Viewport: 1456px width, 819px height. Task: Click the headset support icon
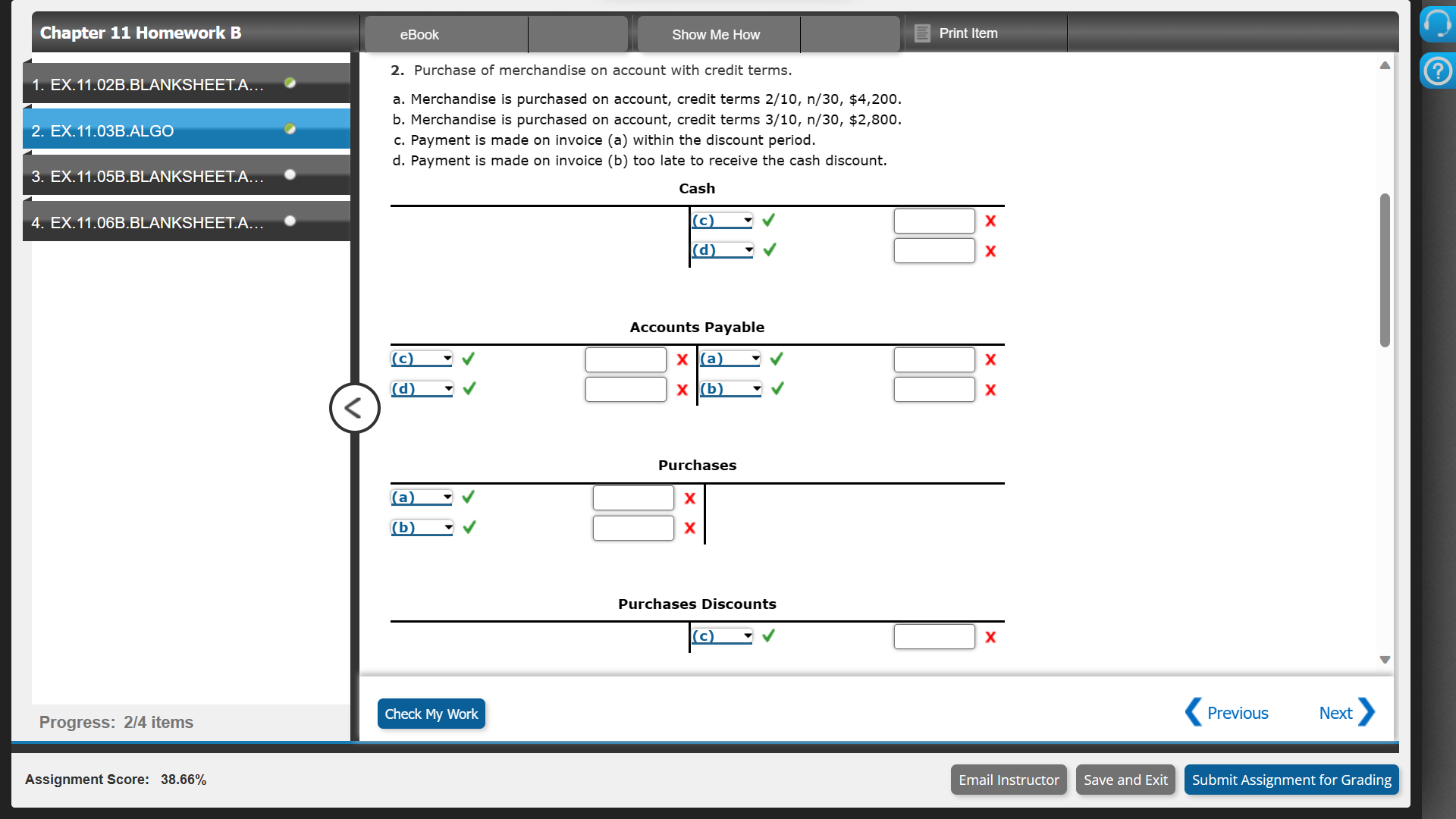click(1436, 24)
